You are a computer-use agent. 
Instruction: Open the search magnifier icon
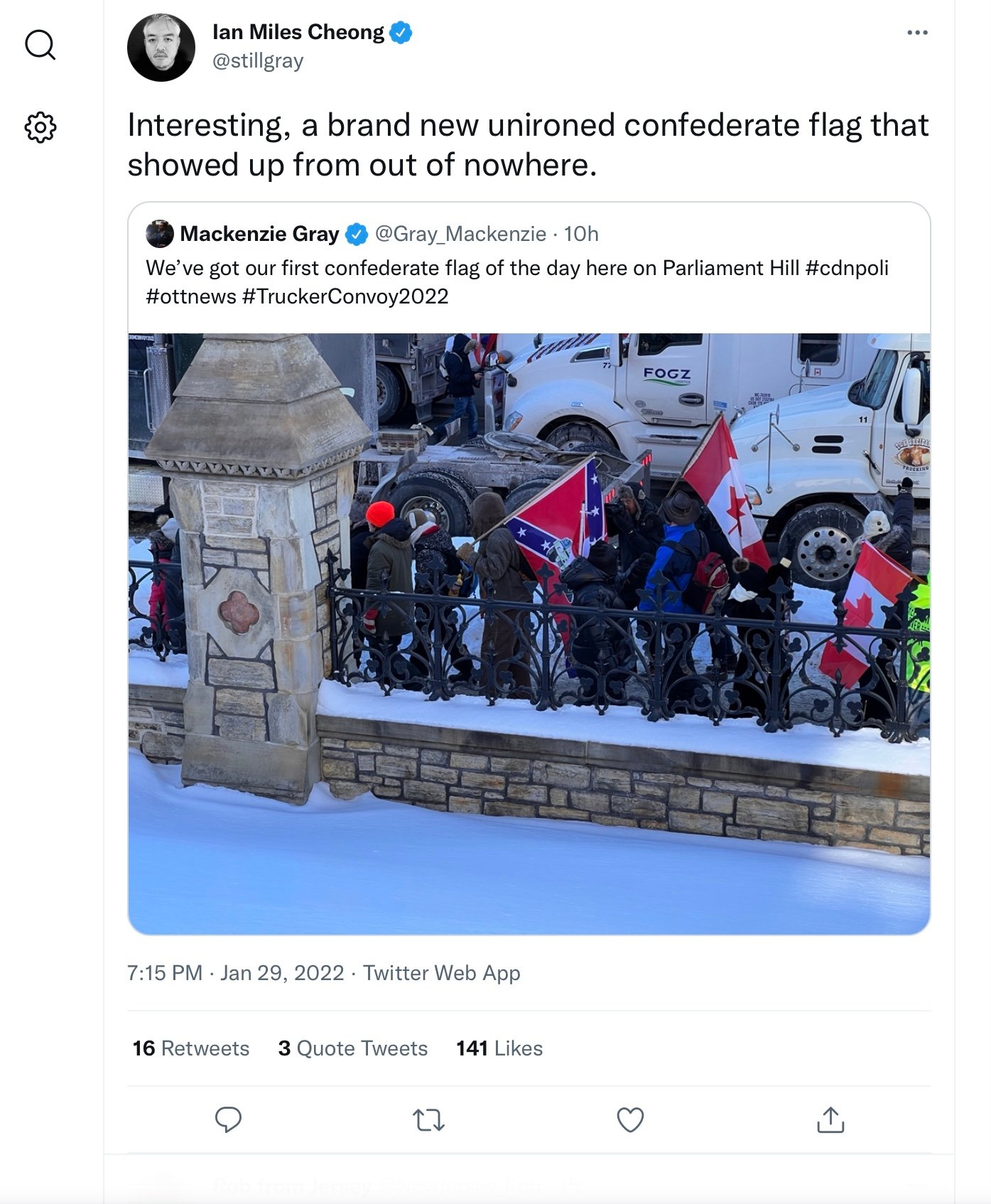coord(40,44)
